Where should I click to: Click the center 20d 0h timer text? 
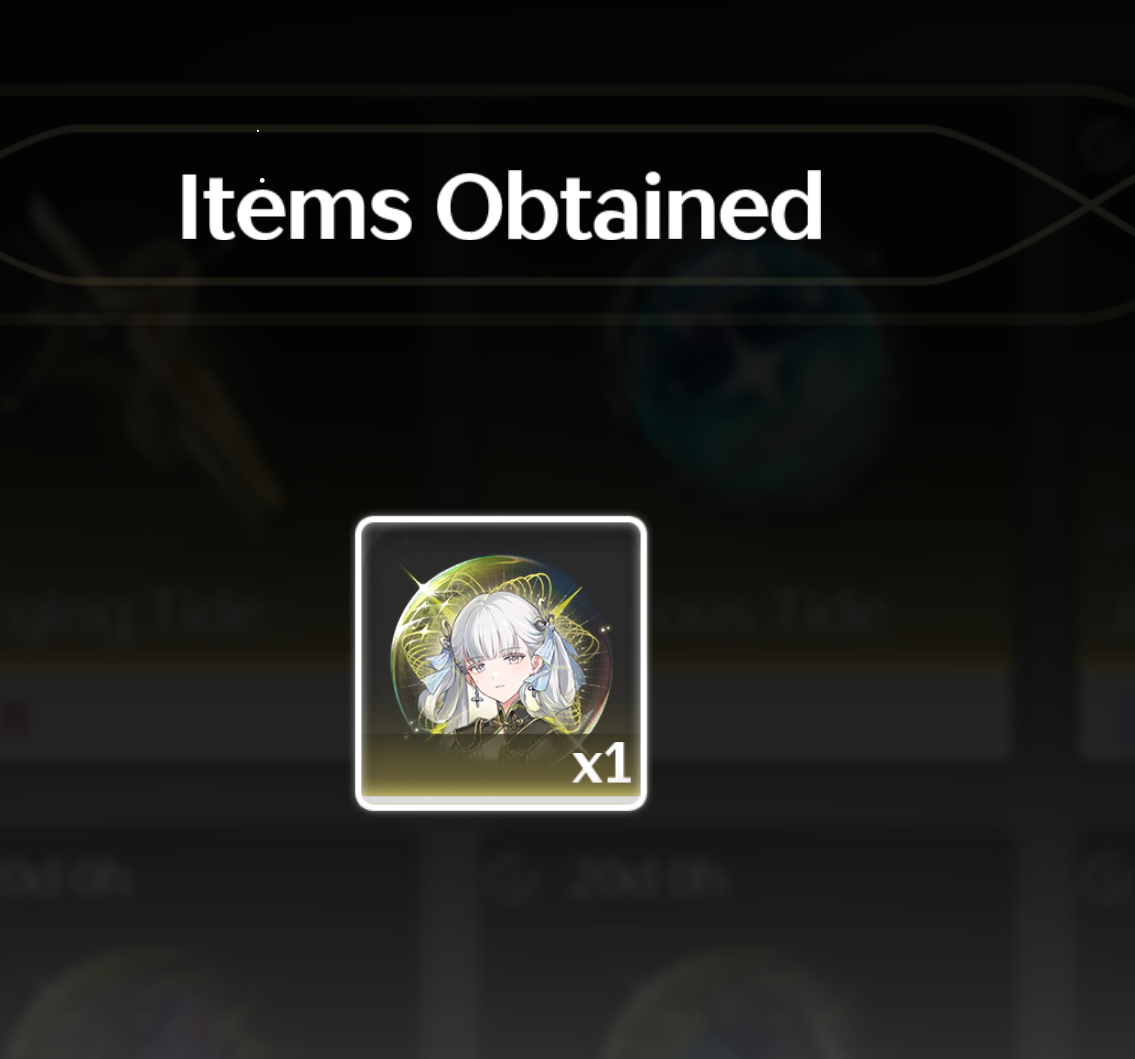click(x=649, y=879)
